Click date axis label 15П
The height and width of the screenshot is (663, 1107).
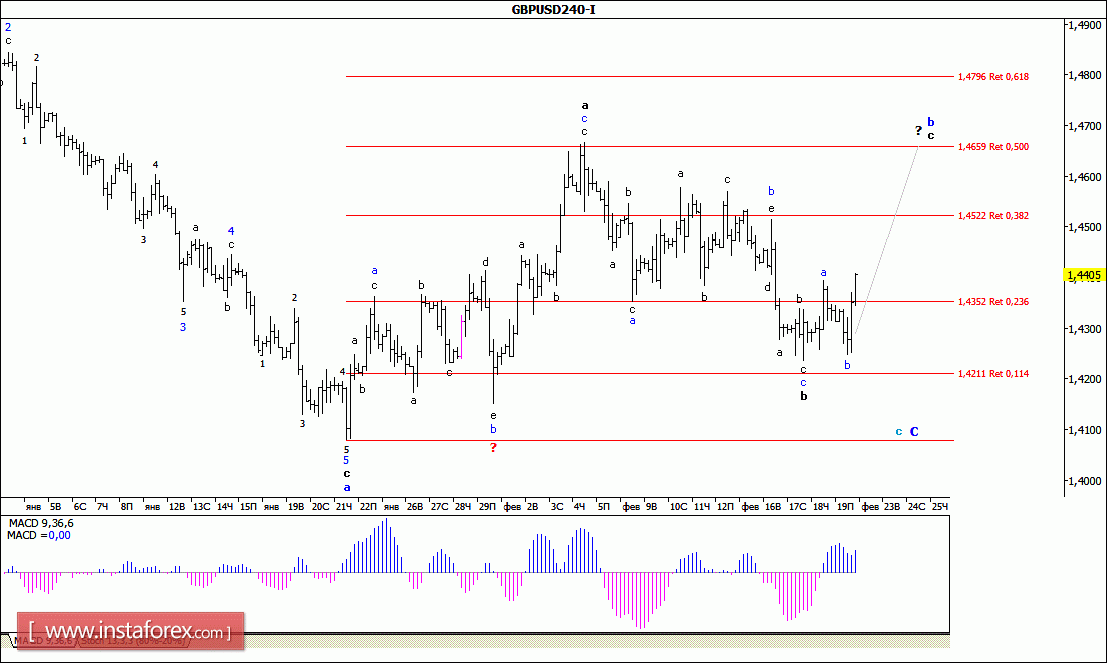pos(248,506)
